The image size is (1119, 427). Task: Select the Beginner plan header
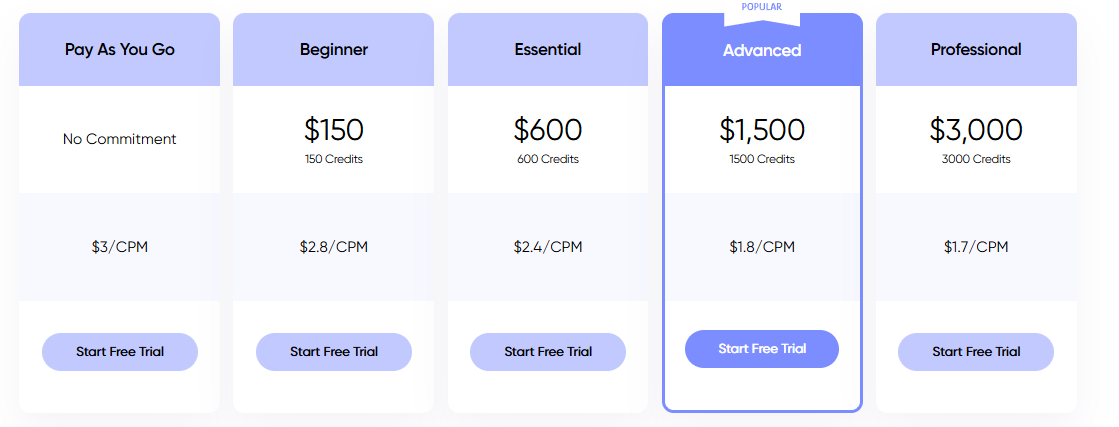[334, 49]
